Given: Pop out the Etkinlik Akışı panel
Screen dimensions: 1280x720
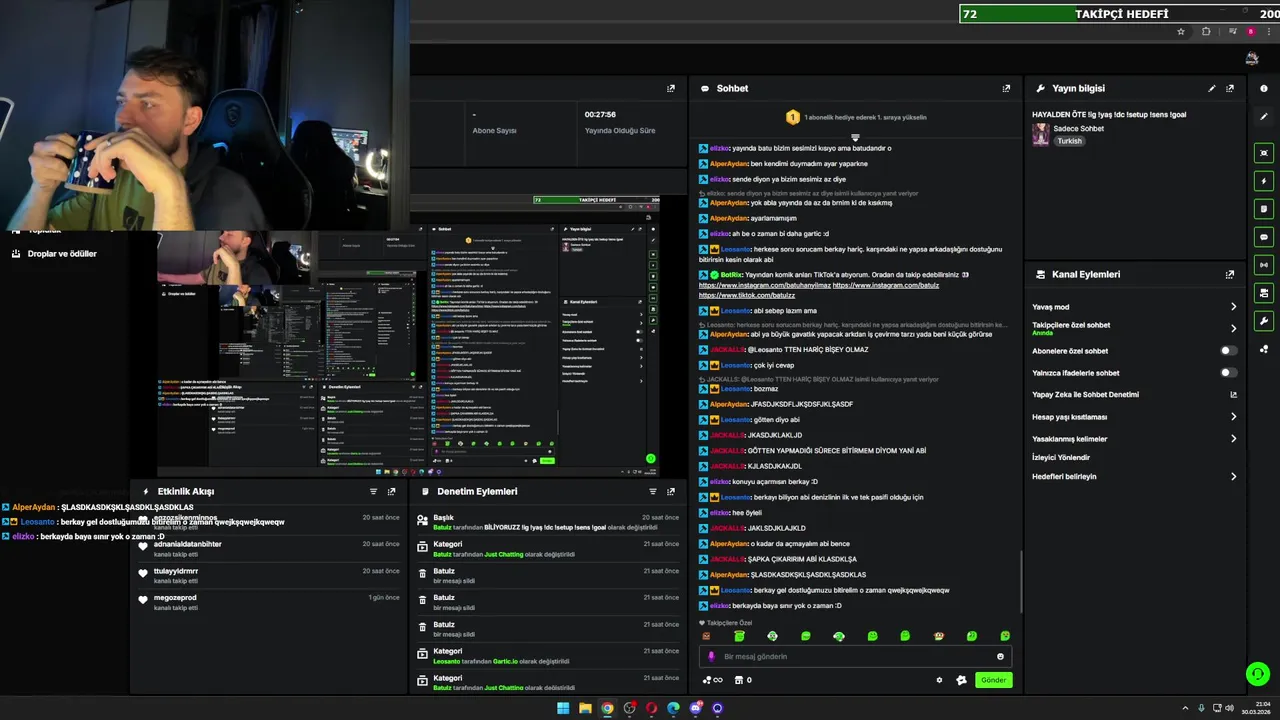Looking at the screenshot, I should click(x=391, y=491).
